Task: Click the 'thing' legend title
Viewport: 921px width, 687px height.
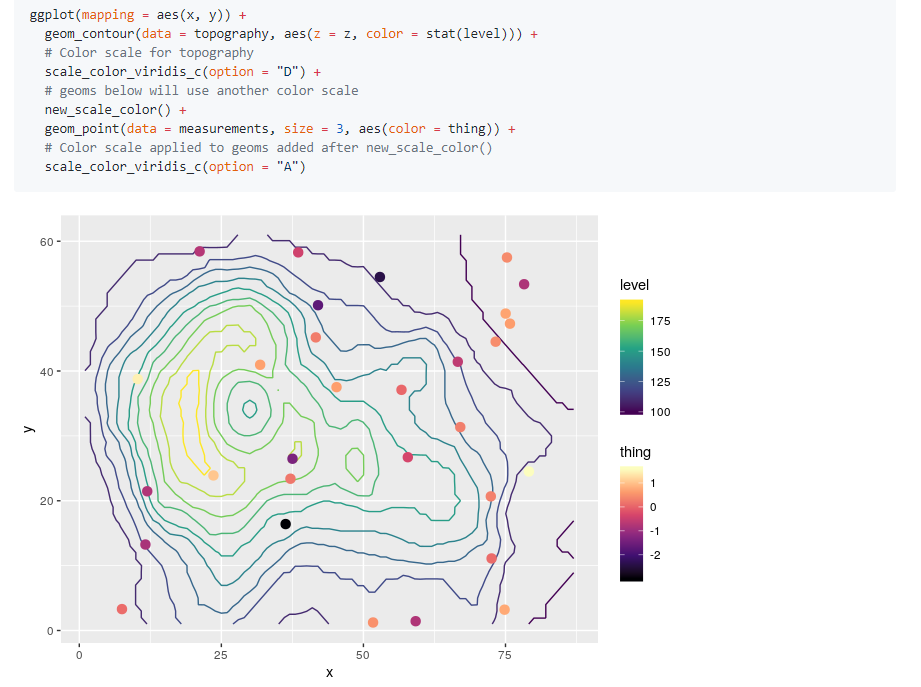Action: point(635,452)
